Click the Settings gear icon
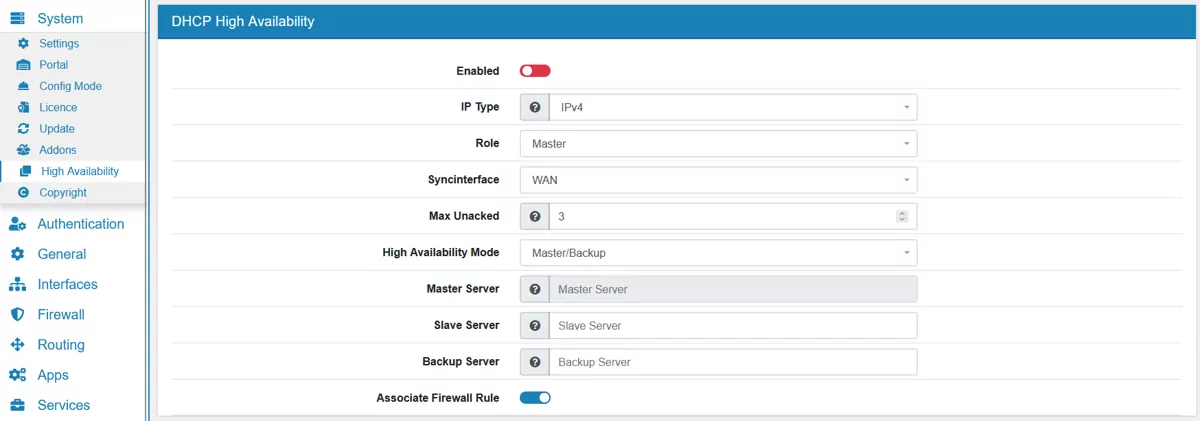Screen dimensions: 1200x421 [24, 44]
